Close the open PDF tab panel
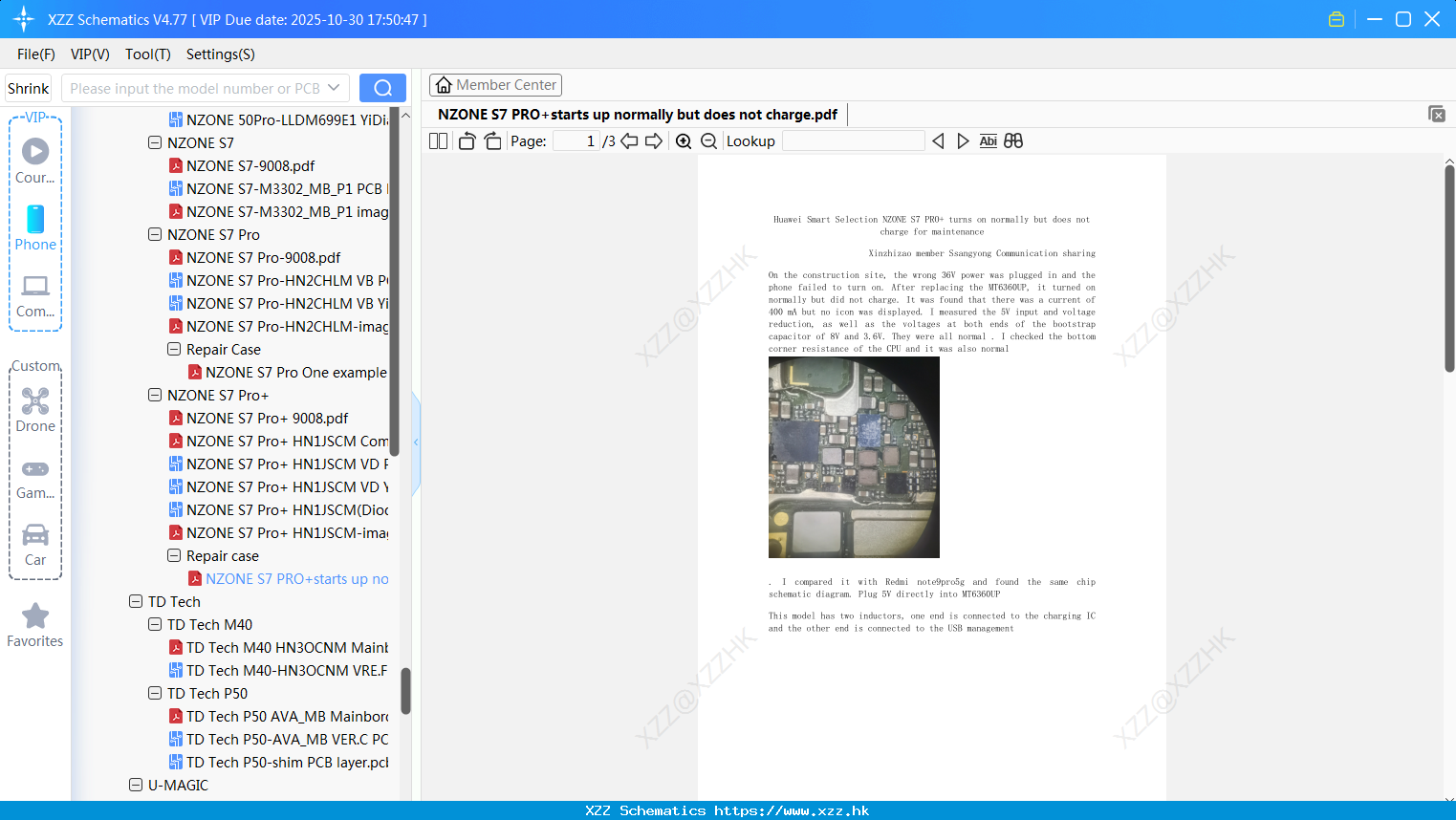The width and height of the screenshot is (1456, 820). [x=1437, y=114]
